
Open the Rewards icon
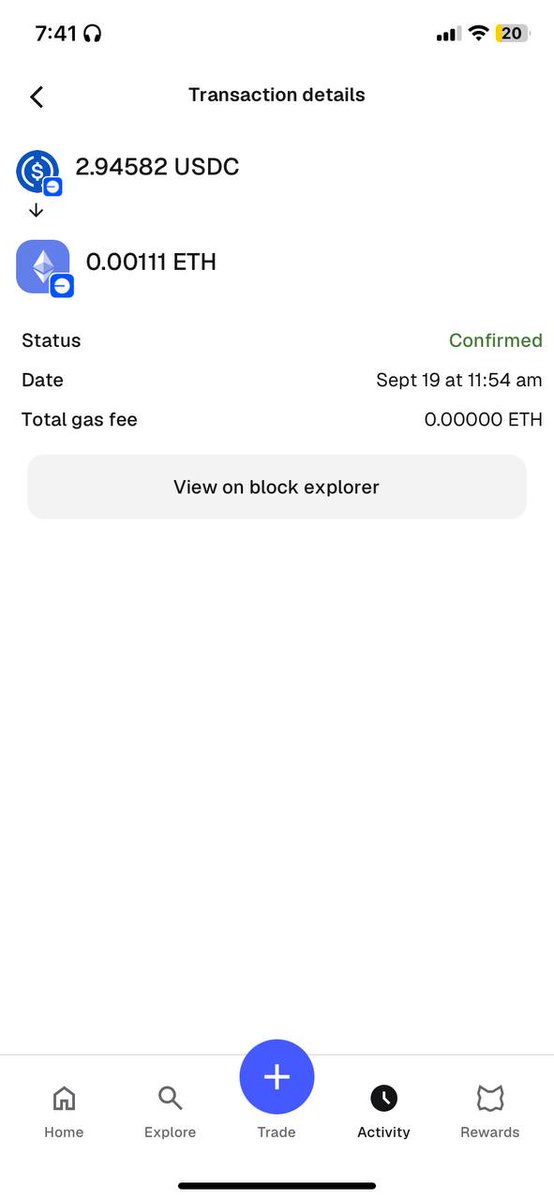pyautogui.click(x=490, y=1099)
